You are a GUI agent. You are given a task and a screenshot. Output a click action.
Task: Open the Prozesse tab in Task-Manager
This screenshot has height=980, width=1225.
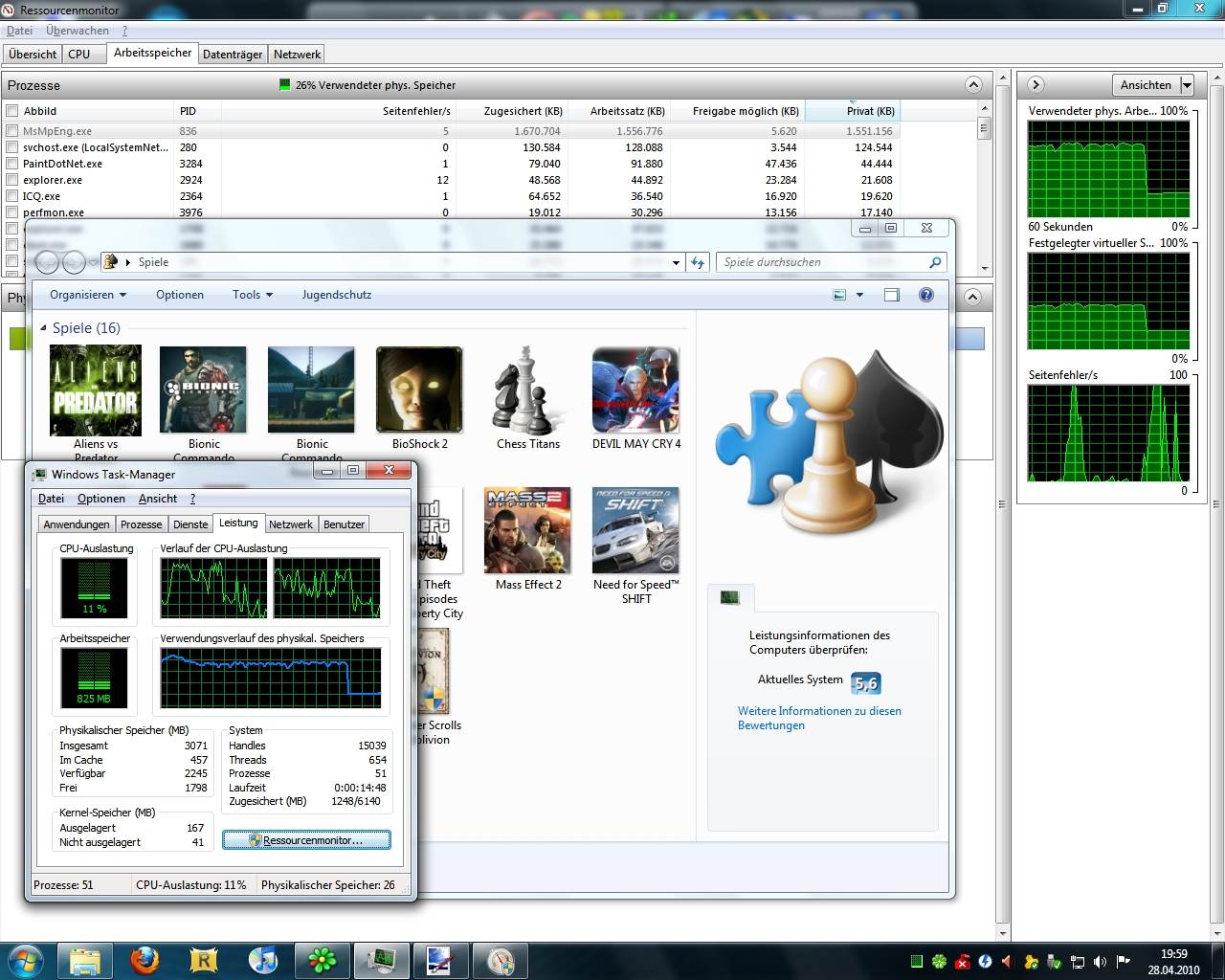141,524
